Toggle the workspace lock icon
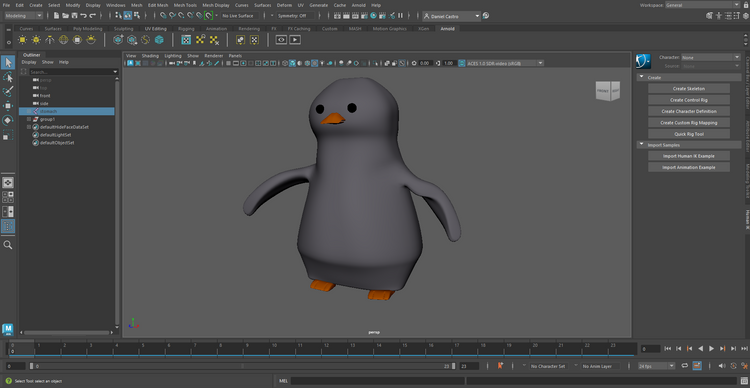Screen dimensions: 750x388 click(745, 5)
